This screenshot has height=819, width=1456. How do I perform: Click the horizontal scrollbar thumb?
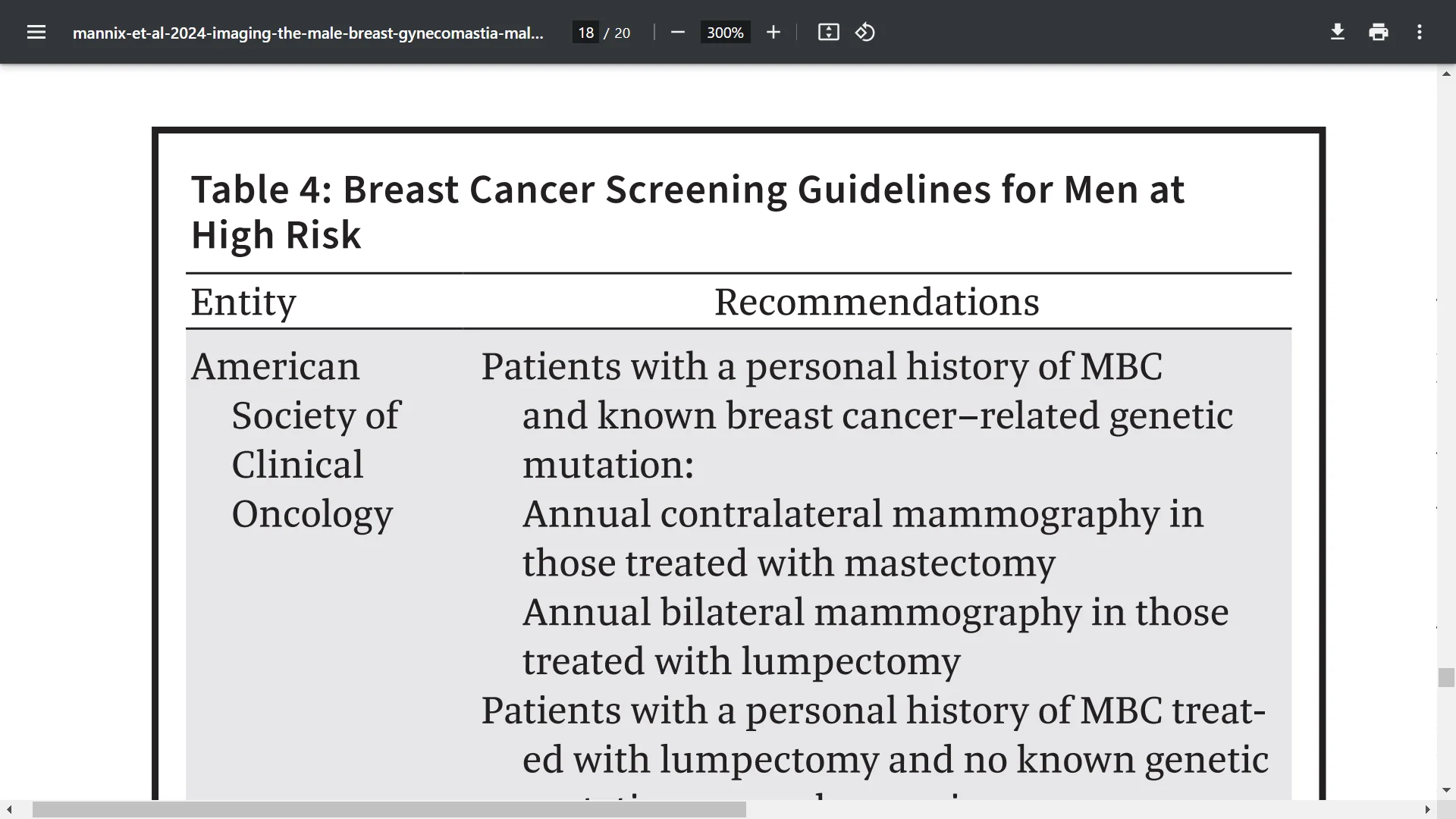pyautogui.click(x=389, y=810)
